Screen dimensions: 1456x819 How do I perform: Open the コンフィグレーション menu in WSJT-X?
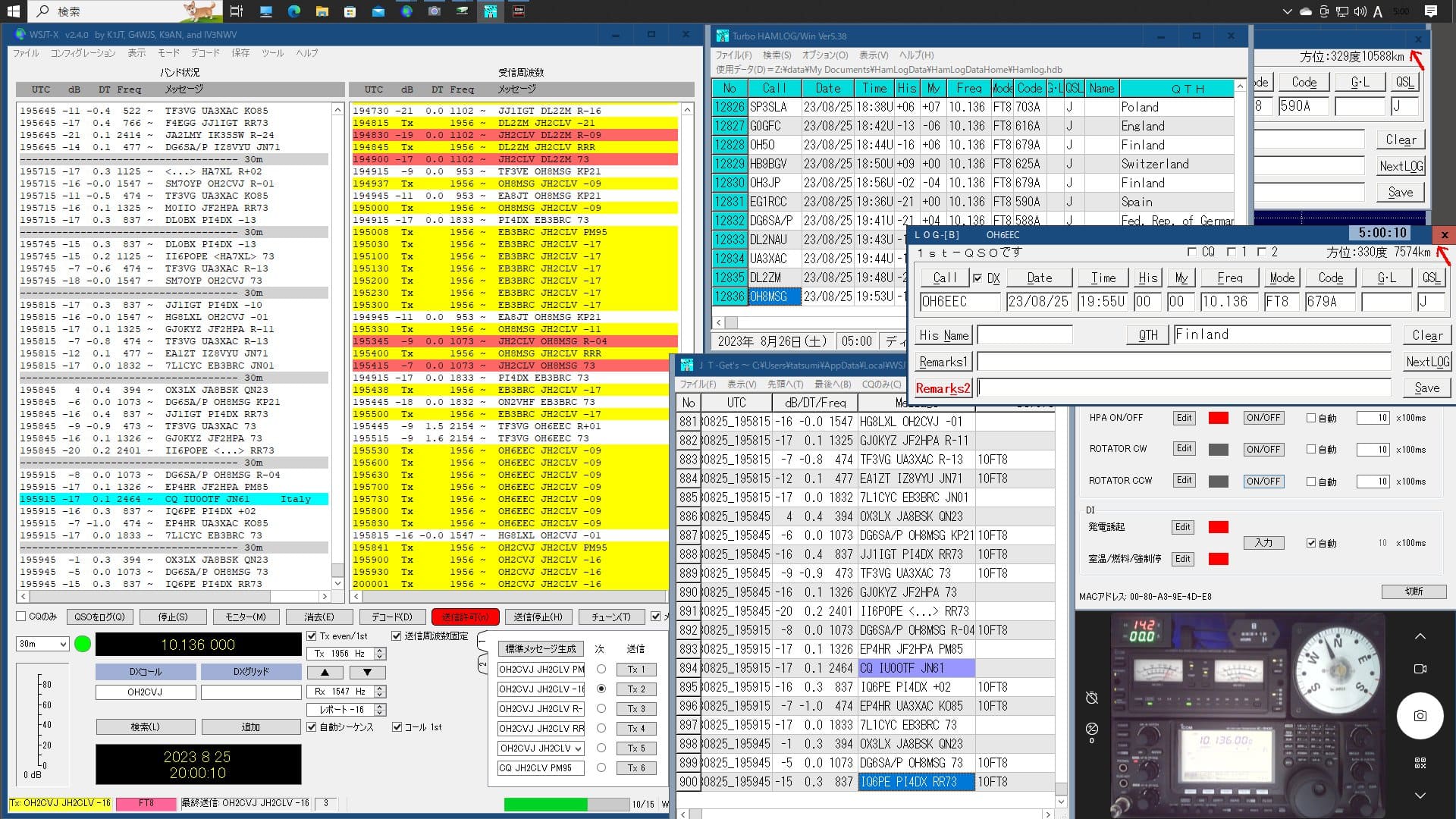[83, 53]
